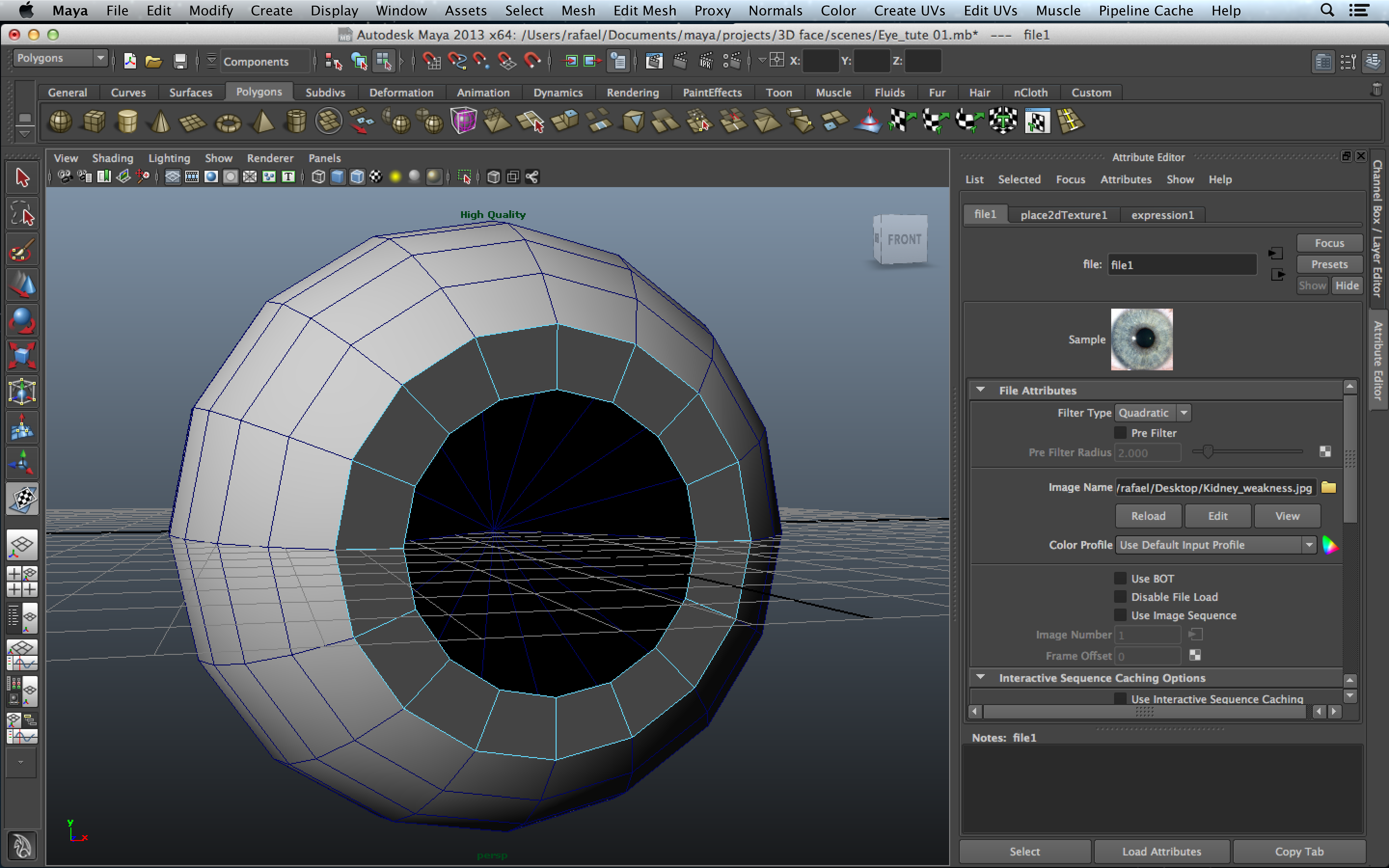1389x868 pixels.
Task: Create a polygon cube from shelf
Action: click(94, 122)
